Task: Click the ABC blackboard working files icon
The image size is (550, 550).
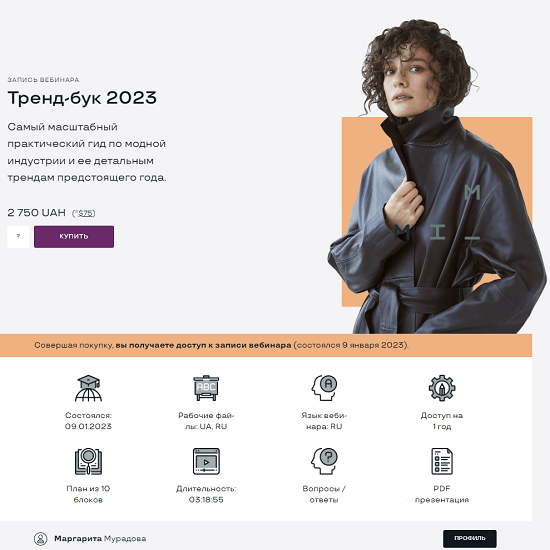Action: [x=206, y=388]
